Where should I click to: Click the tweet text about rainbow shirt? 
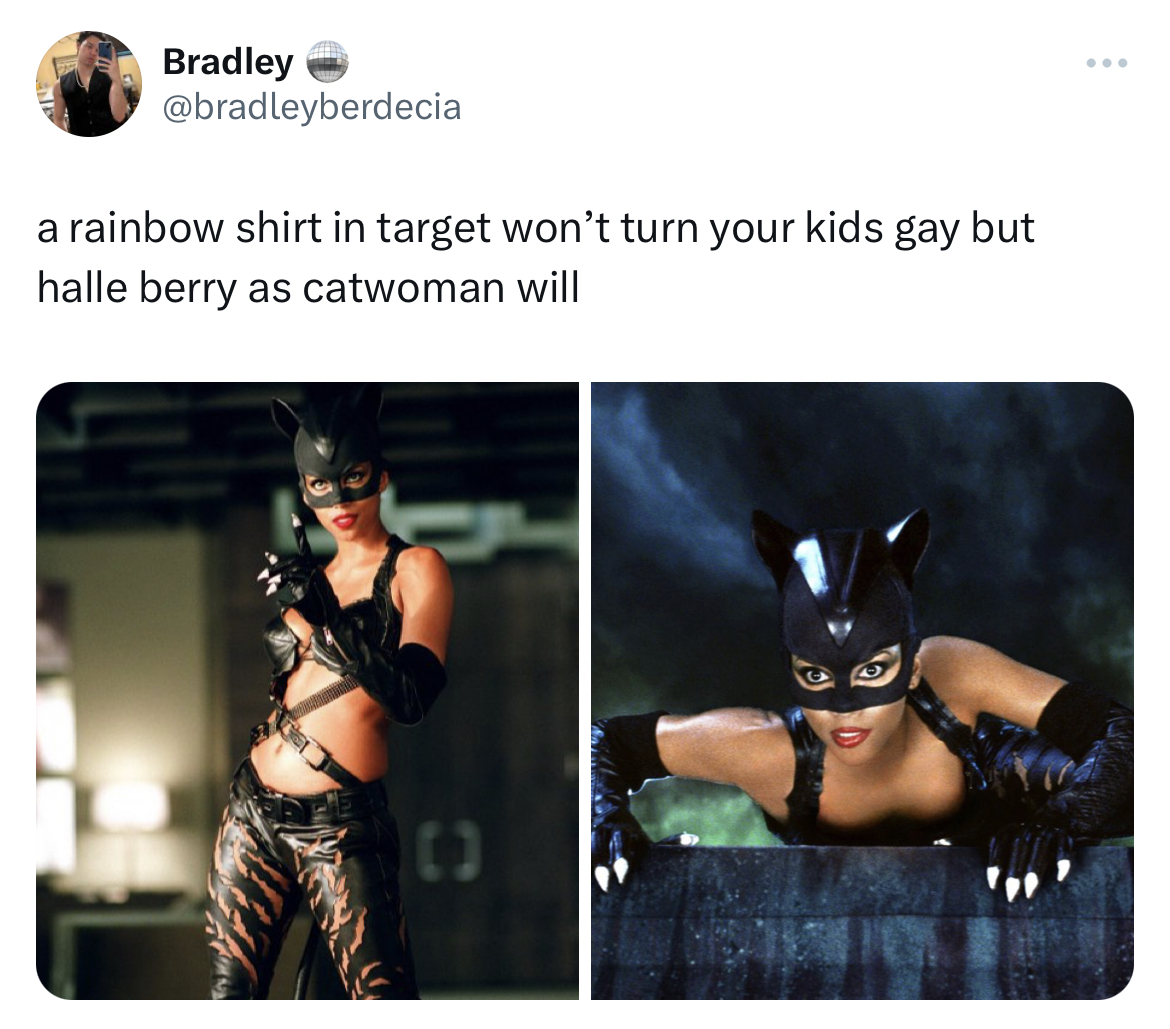click(x=535, y=257)
